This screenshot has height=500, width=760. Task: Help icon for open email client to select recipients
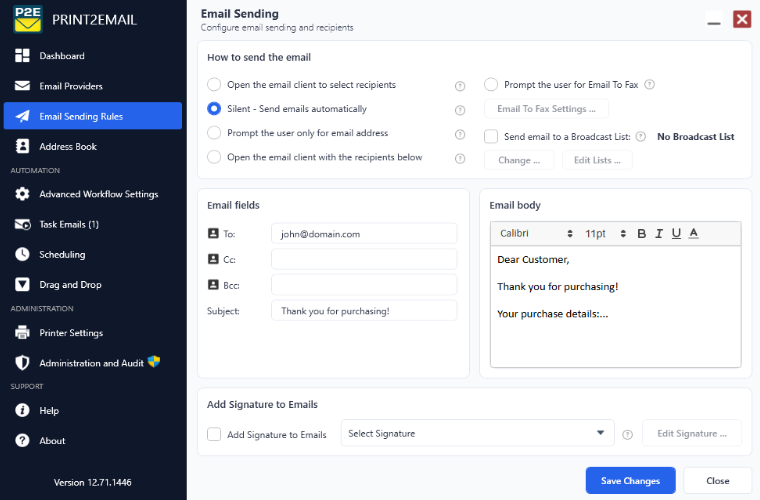[460, 86]
